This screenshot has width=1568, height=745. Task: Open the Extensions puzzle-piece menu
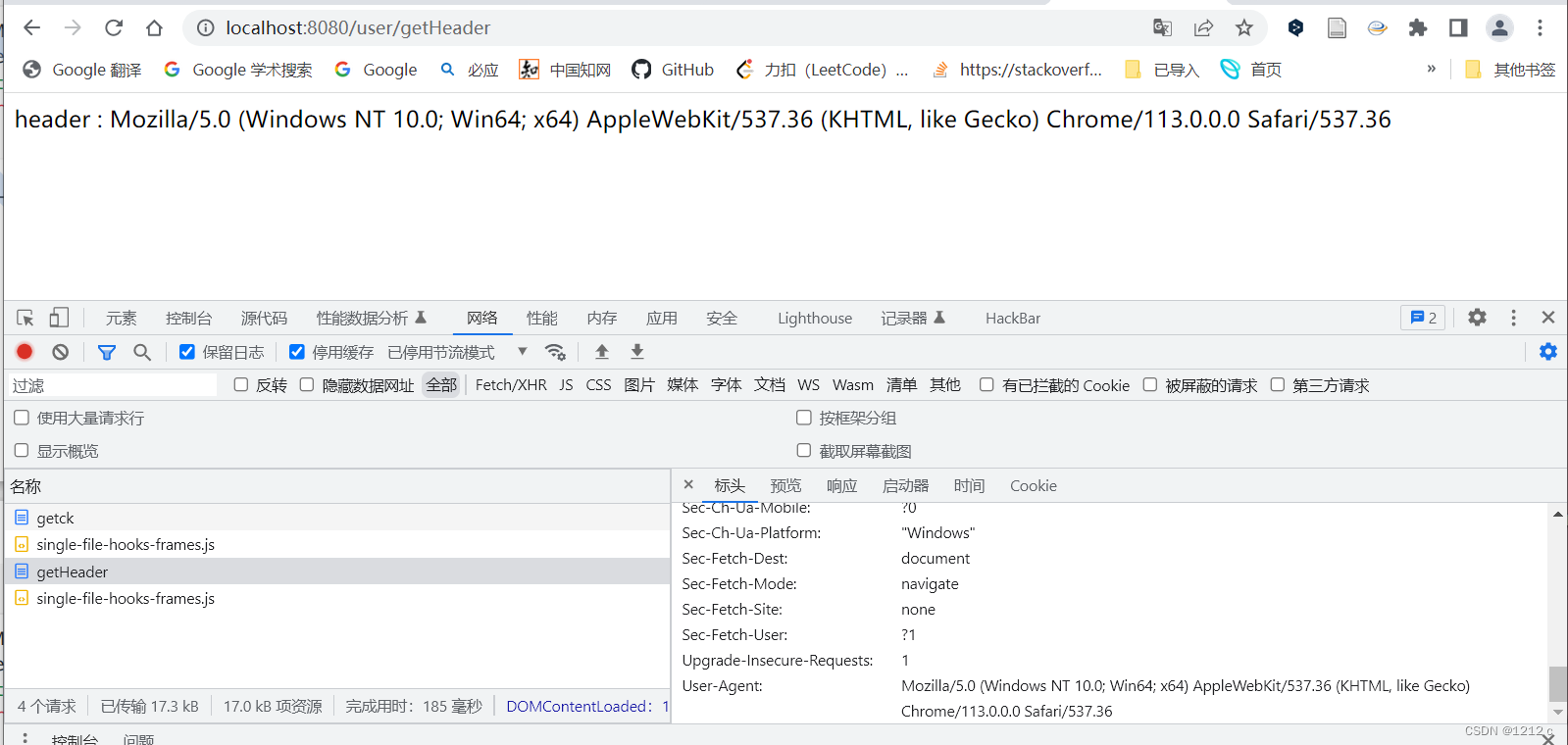coord(1418,27)
